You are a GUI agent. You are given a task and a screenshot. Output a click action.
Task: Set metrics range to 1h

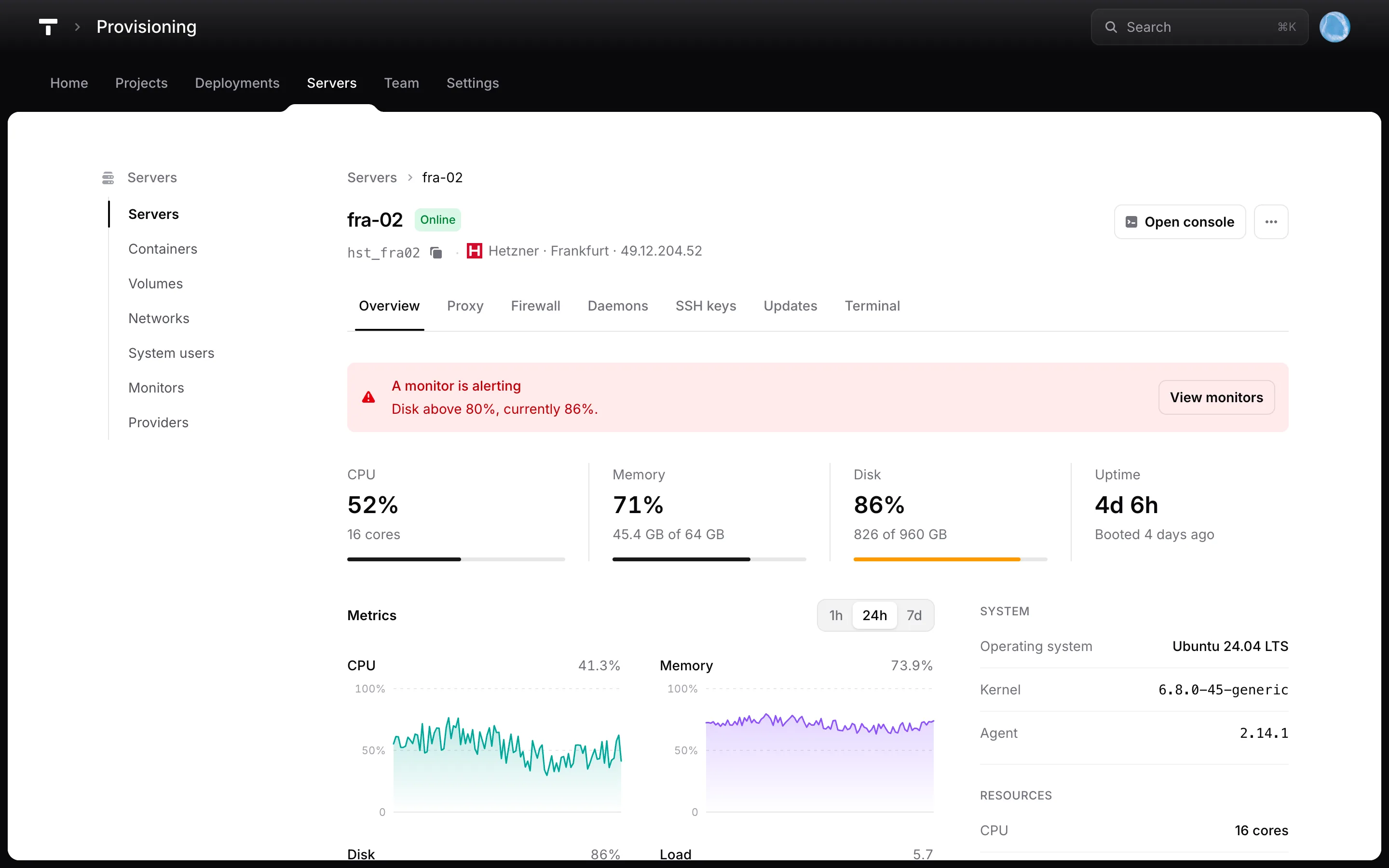pos(836,615)
